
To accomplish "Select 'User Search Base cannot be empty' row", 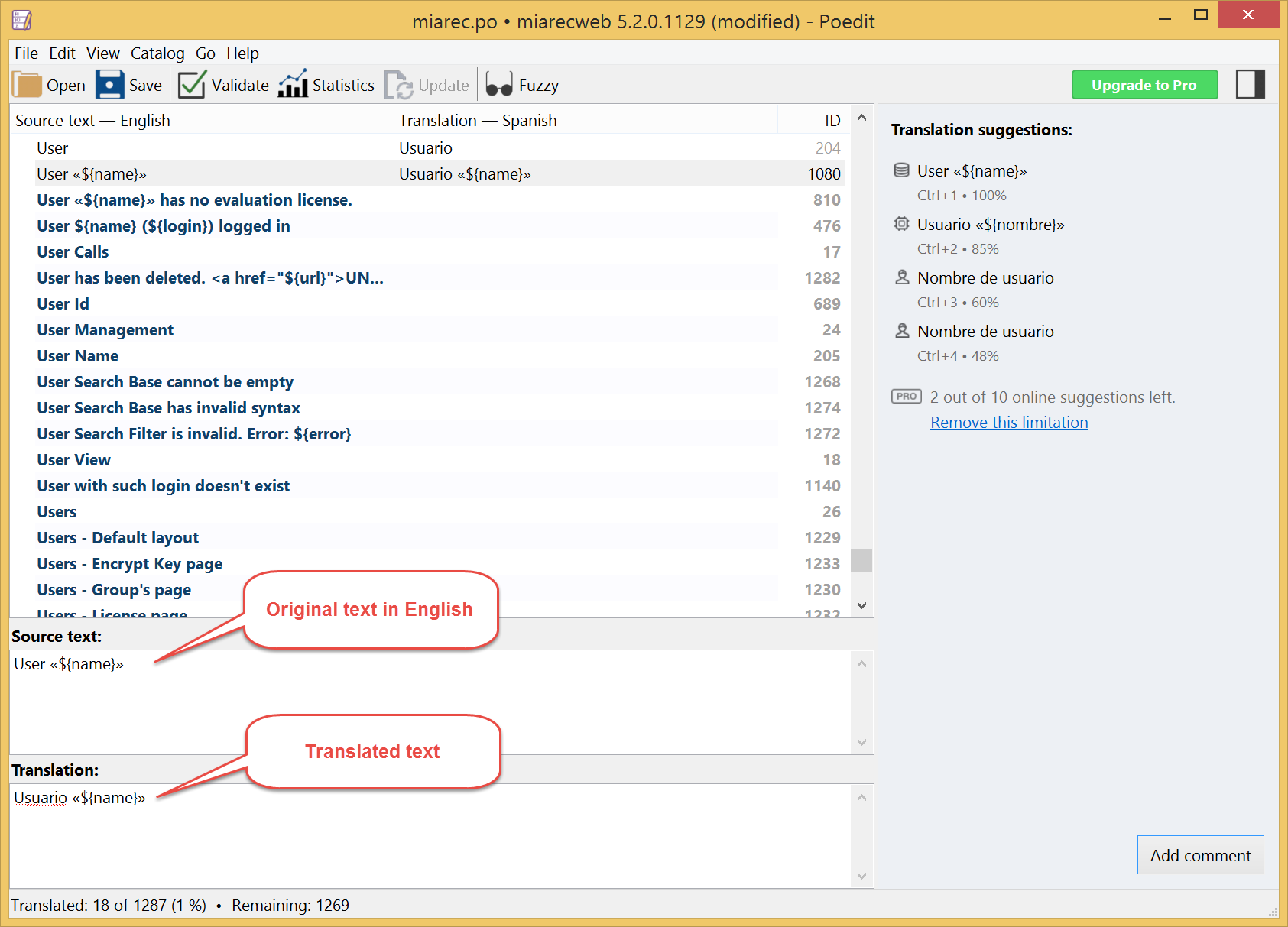I will point(428,381).
